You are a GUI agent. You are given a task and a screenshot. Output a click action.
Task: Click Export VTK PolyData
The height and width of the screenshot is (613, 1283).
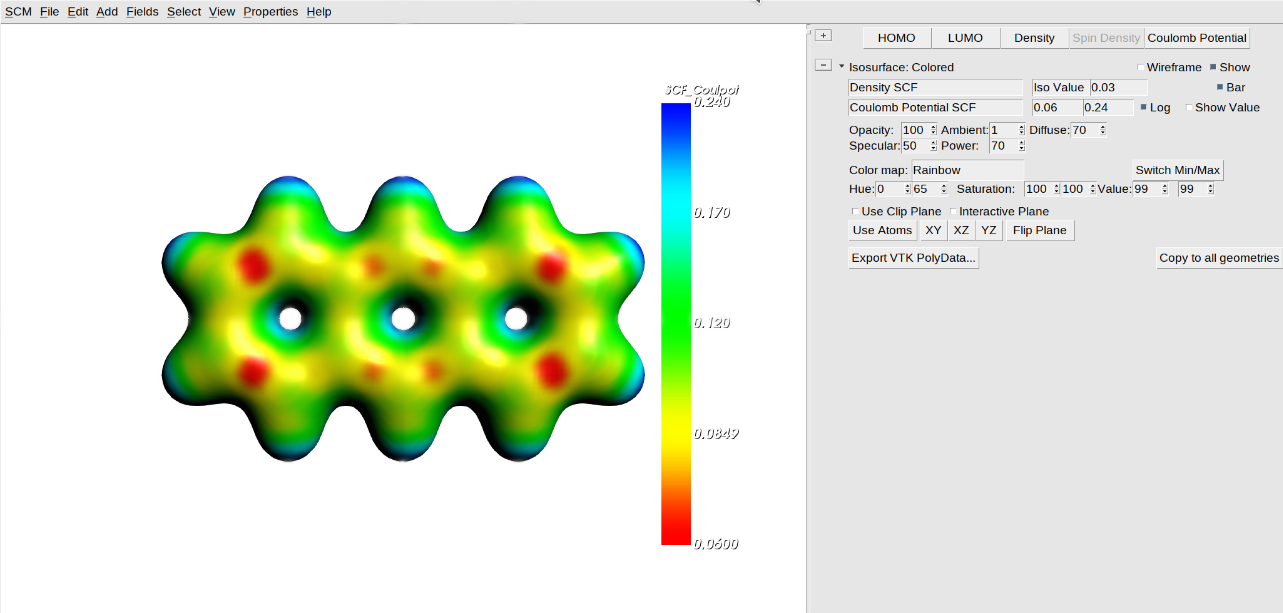point(912,257)
